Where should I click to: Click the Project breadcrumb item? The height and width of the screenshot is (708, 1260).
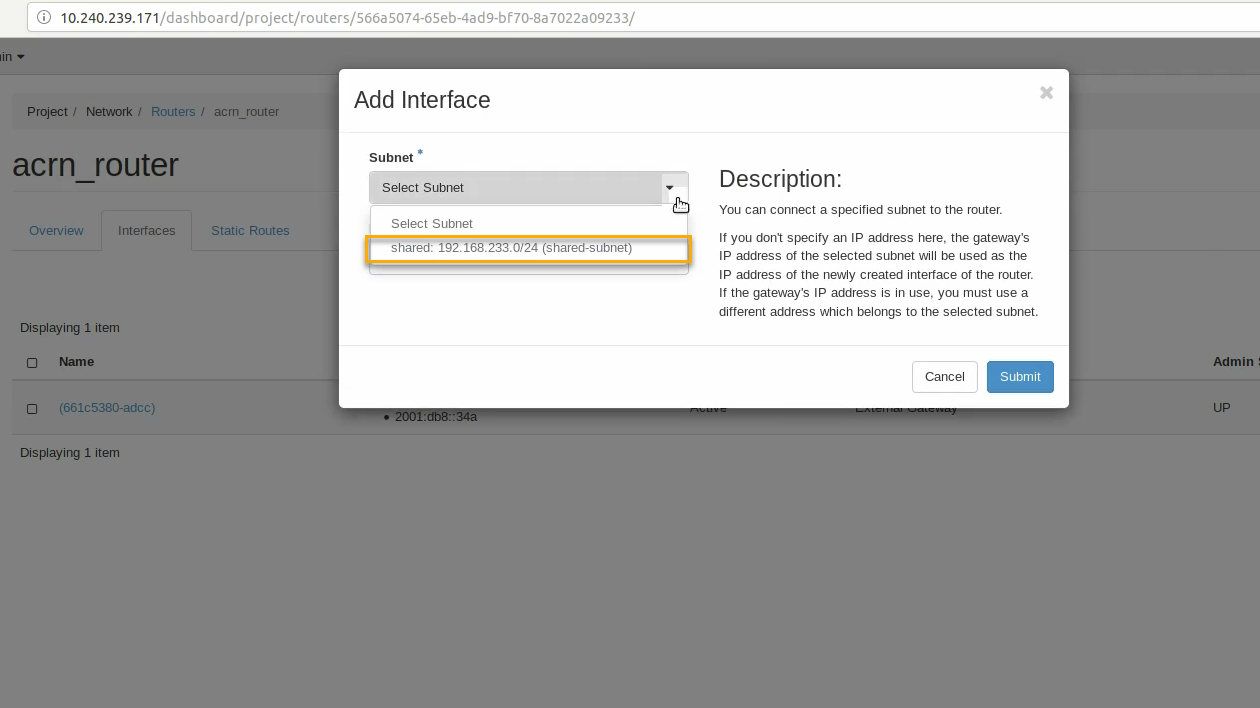coord(47,112)
